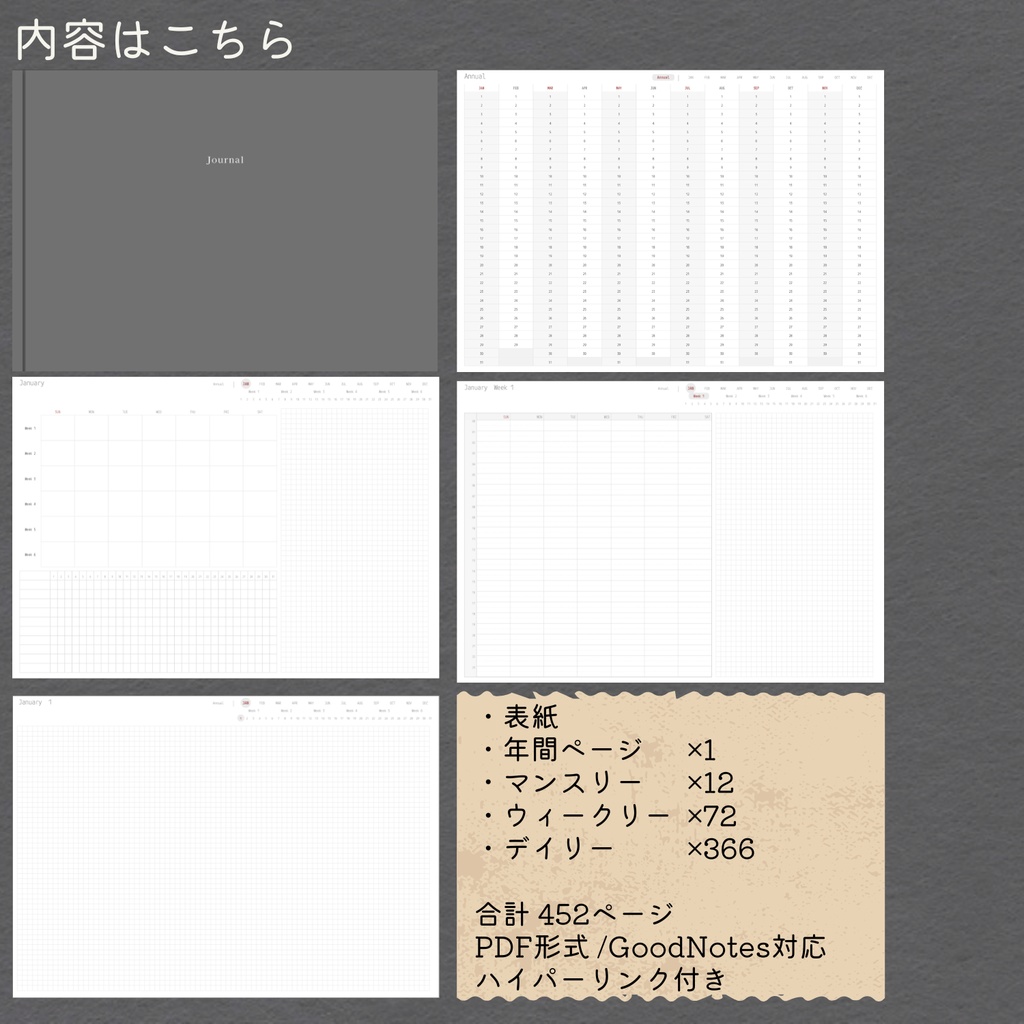Click the マンスリー list item
1024x1024 pixels.
pyautogui.click(x=573, y=782)
